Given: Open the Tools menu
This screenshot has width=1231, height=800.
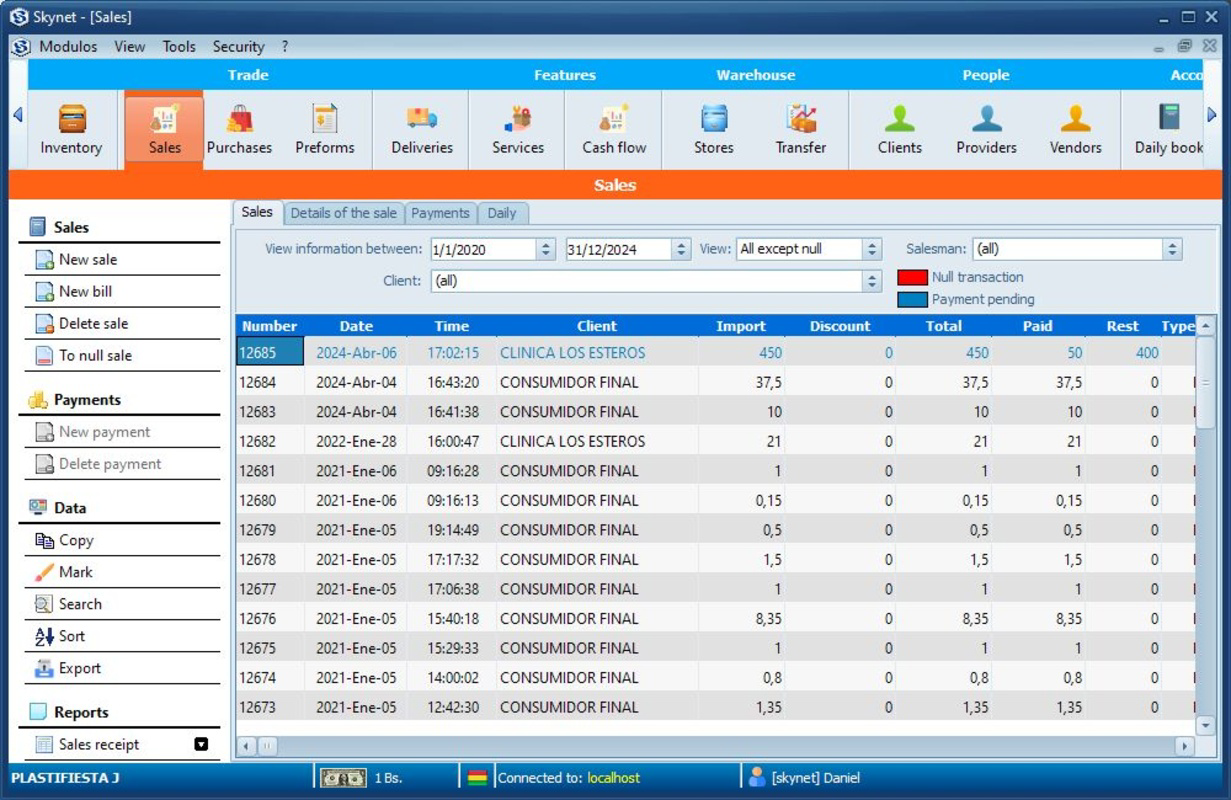Looking at the screenshot, I should (x=179, y=46).
